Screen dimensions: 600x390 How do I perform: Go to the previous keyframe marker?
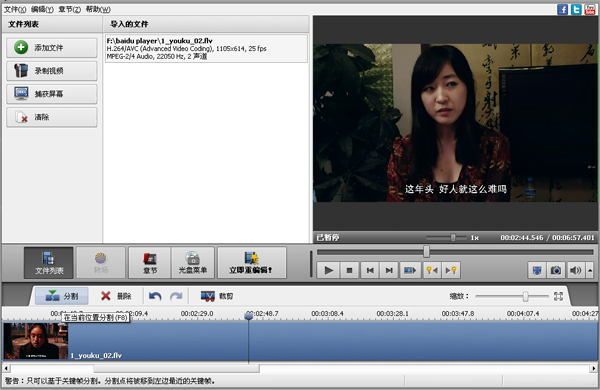pyautogui.click(x=432, y=271)
